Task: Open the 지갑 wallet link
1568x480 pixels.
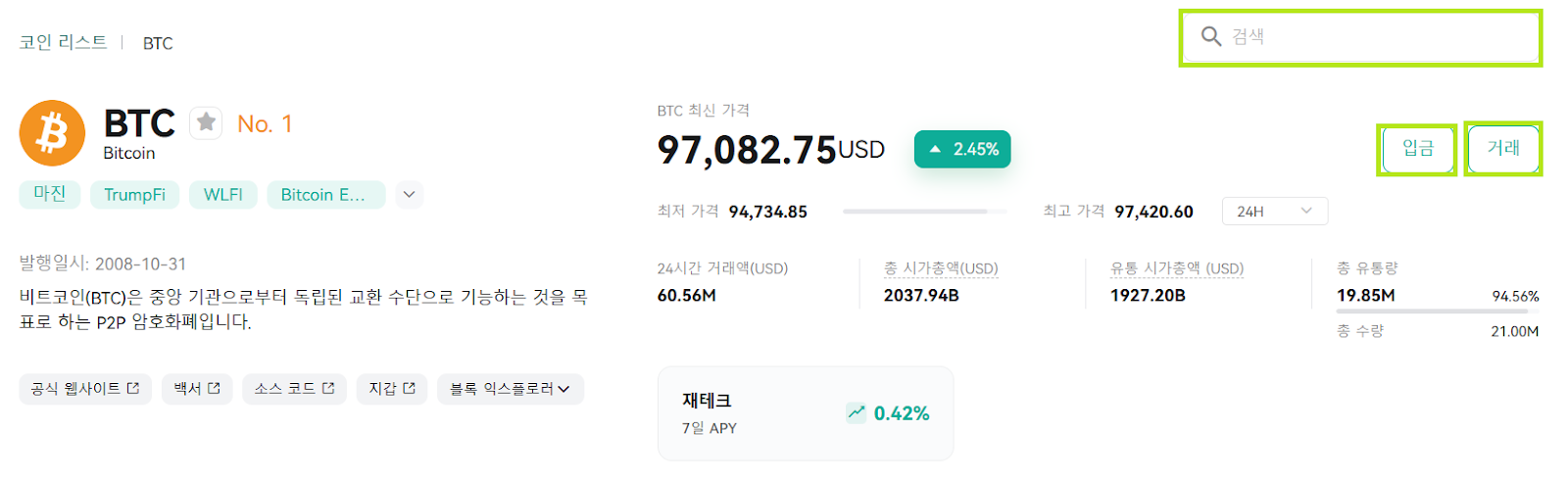Action: (392, 389)
